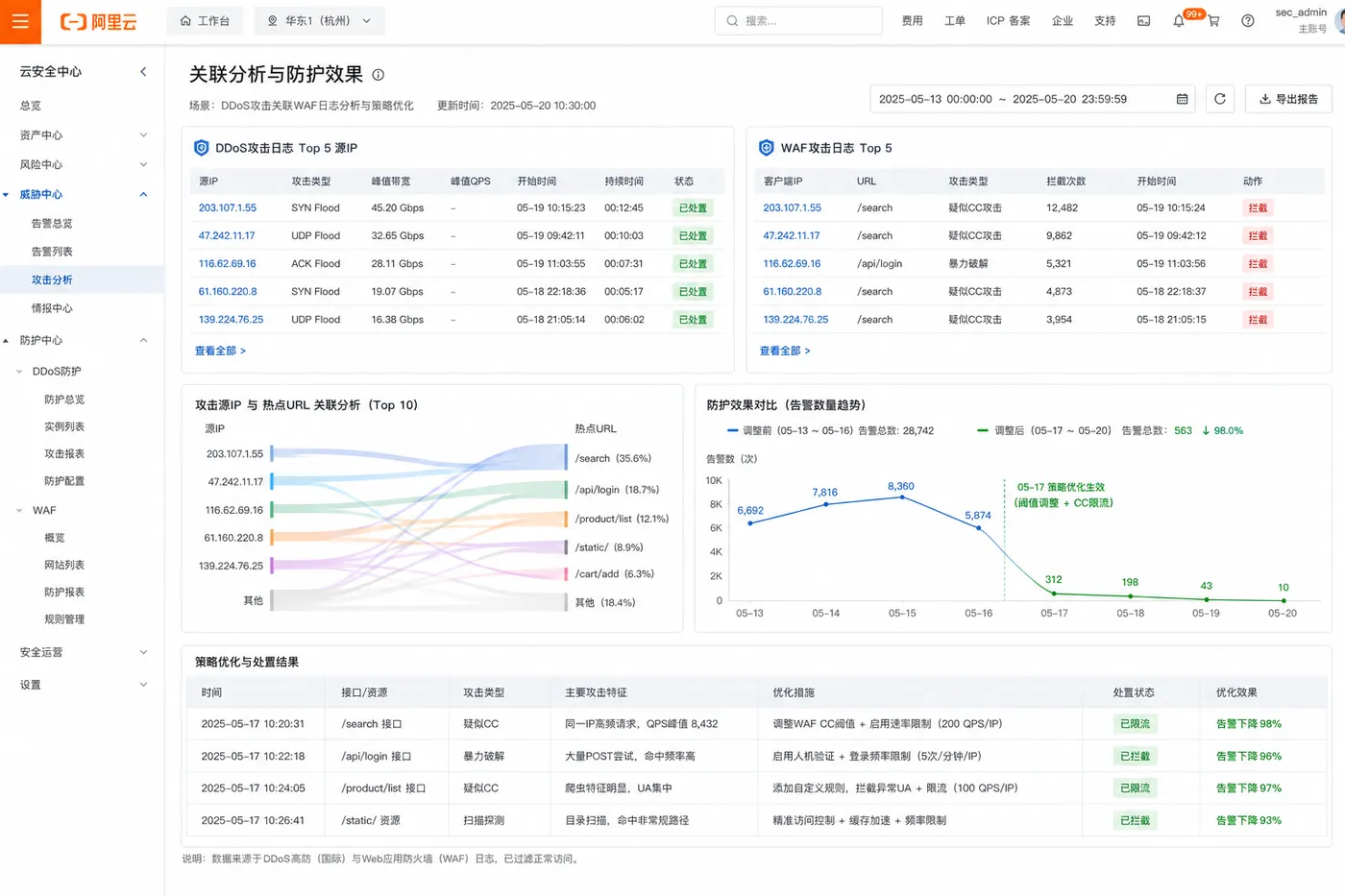Viewport: 1345px width, 896px height.
Task: Expand the 设置 section
Action: click(82, 685)
